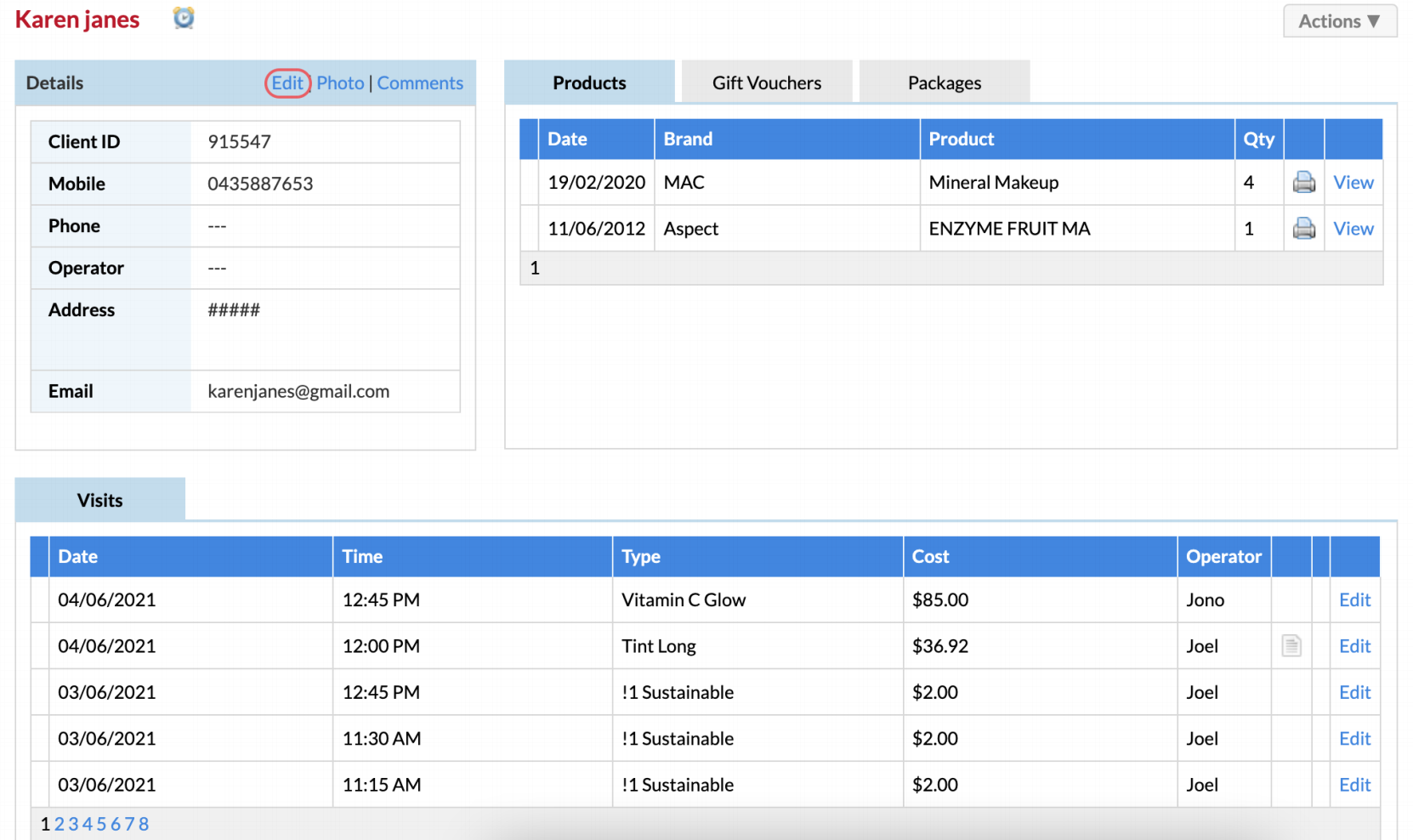This screenshot has width=1413, height=840.
Task: Click the client email address field
Action: [299, 391]
